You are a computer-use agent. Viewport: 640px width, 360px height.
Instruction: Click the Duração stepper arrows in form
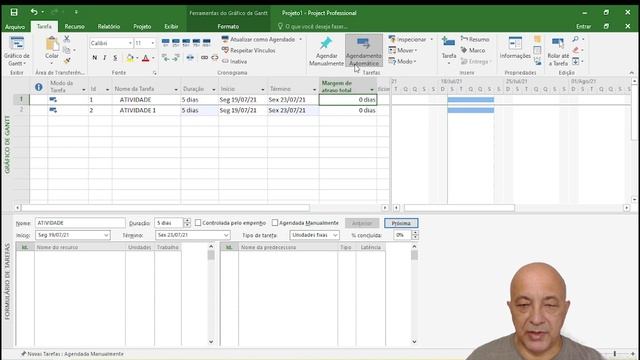tap(187, 223)
